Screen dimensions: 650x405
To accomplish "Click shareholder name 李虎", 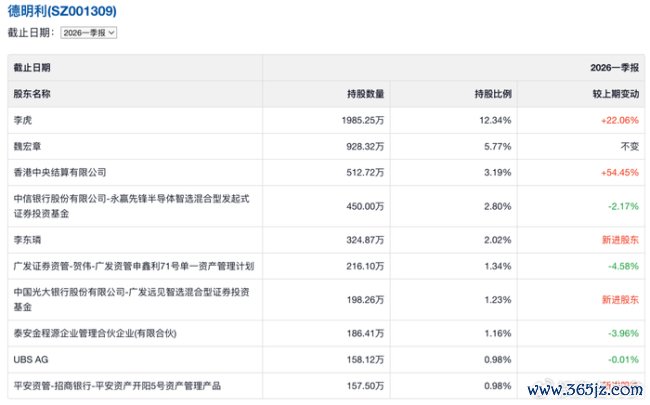I will pyautogui.click(x=23, y=120).
